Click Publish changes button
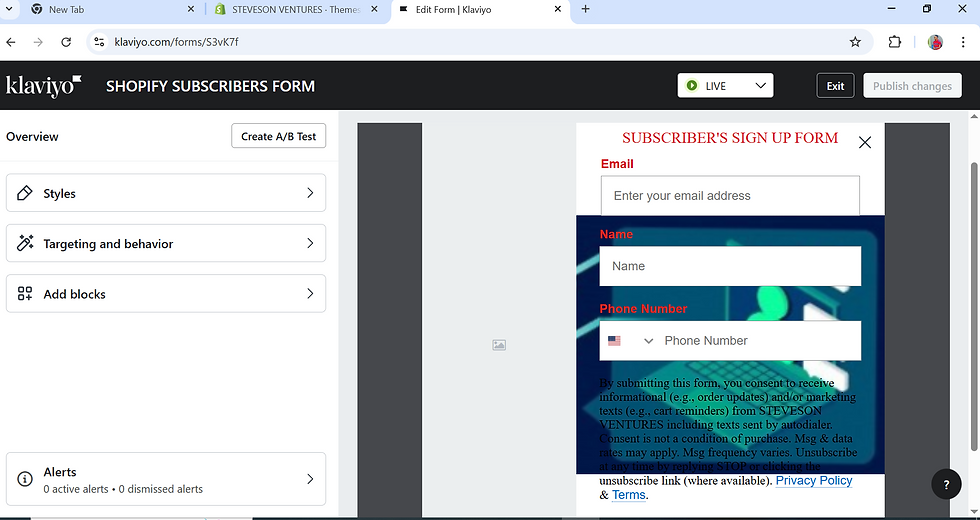980x520 pixels. tap(912, 86)
